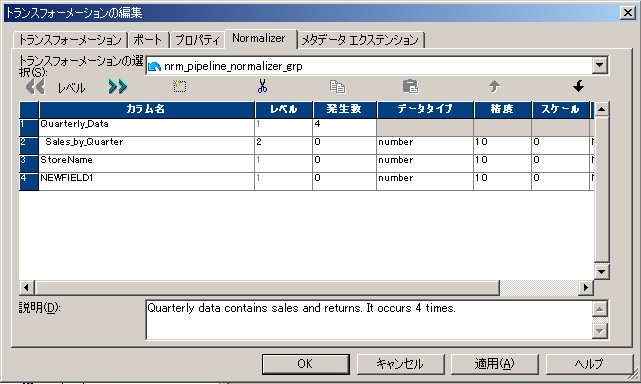Click inside the 説明(D) description text field
Viewport: 641px width, 384px height.
coord(369,320)
